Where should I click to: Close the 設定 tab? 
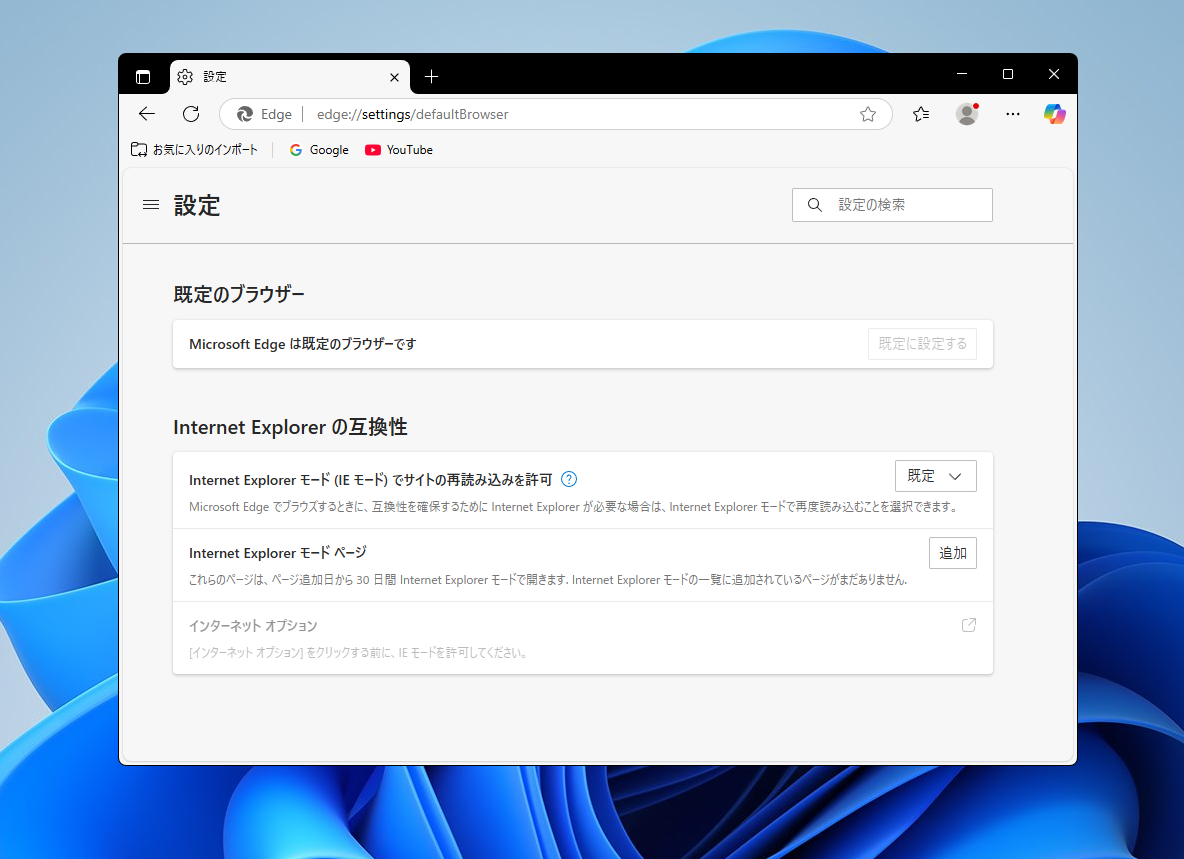[394, 77]
